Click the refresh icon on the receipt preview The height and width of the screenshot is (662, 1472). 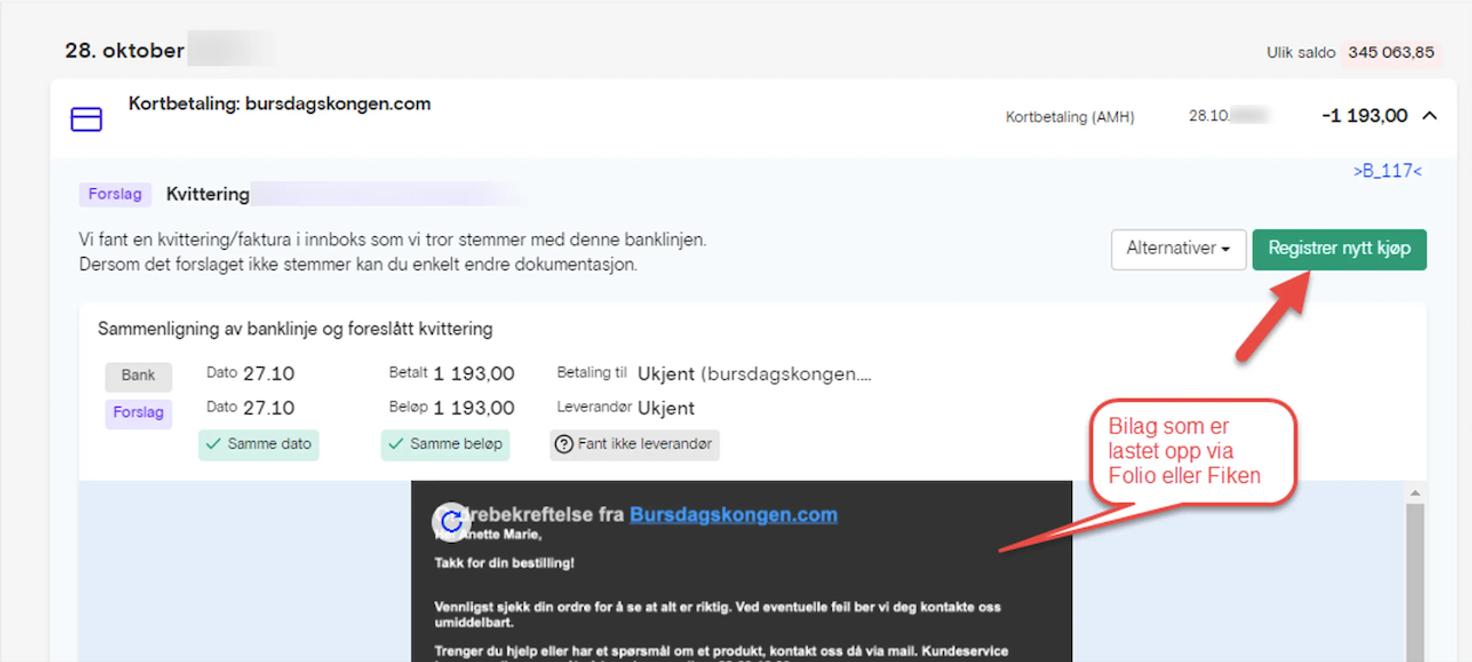point(451,520)
